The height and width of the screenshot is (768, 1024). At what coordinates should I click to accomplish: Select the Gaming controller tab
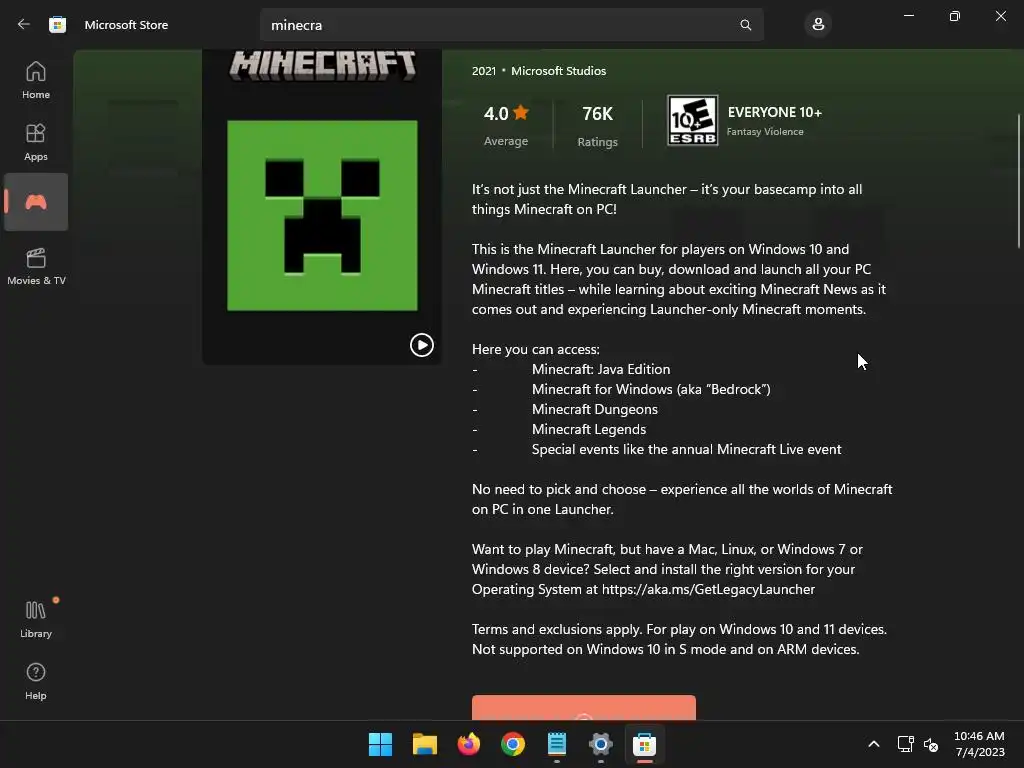click(x=36, y=202)
